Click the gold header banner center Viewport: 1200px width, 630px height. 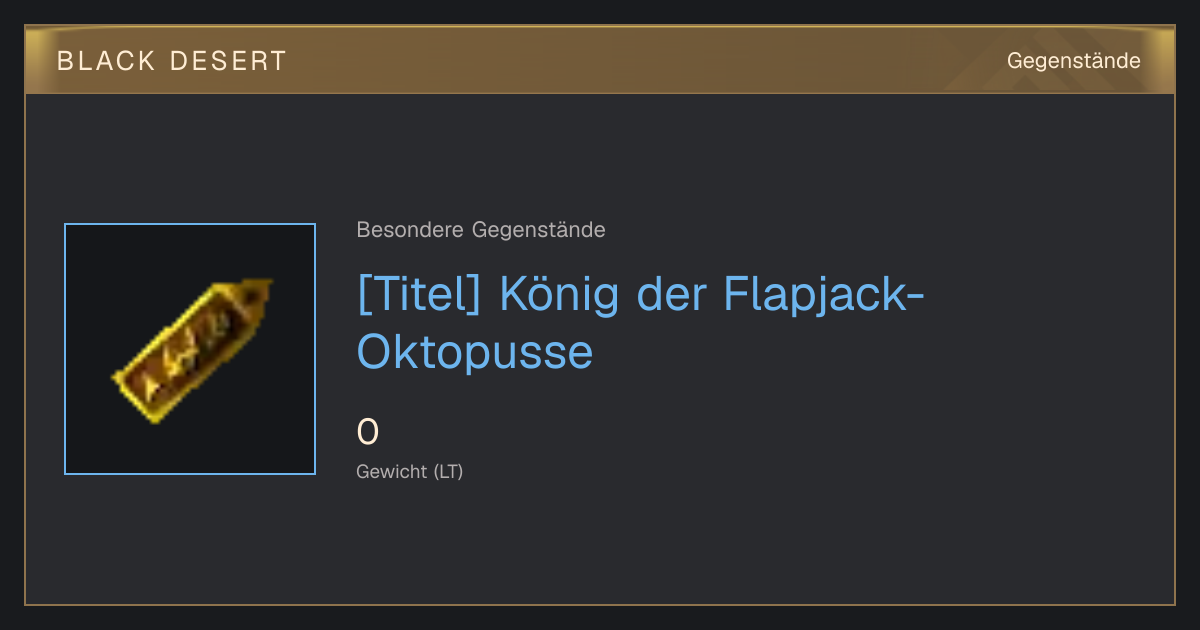pos(600,61)
